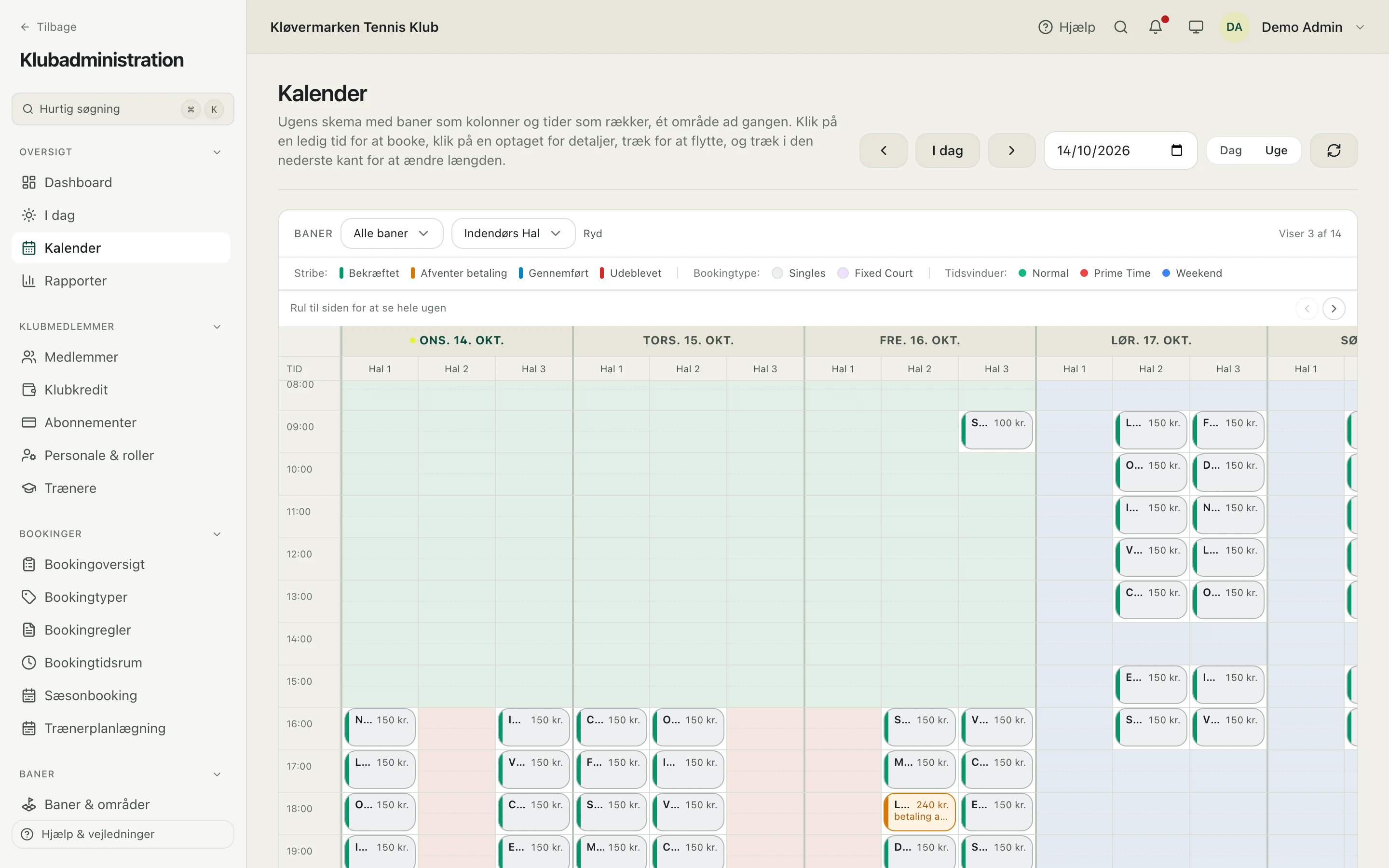
Task: Click the Prime Time red legend dot
Action: [x=1084, y=273]
